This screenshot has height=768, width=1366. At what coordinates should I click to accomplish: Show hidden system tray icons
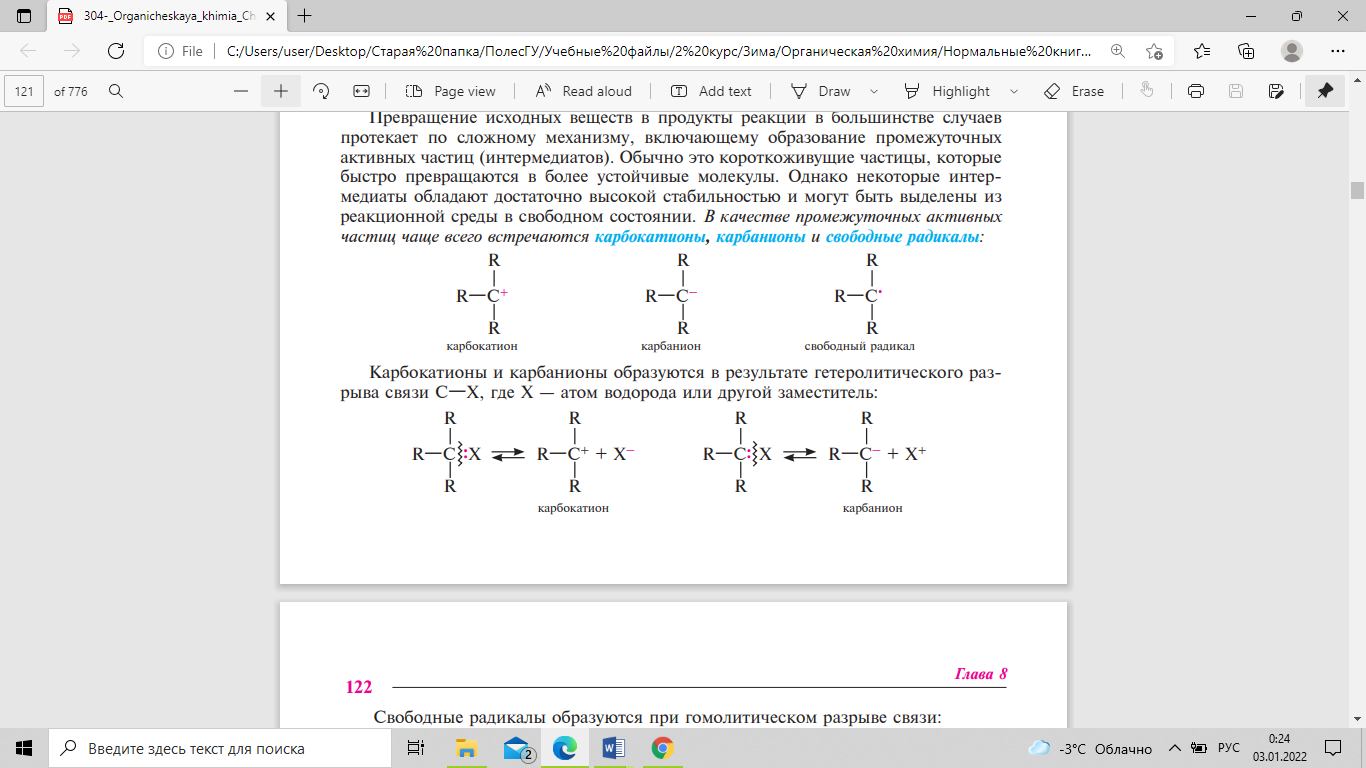pyautogui.click(x=1173, y=748)
